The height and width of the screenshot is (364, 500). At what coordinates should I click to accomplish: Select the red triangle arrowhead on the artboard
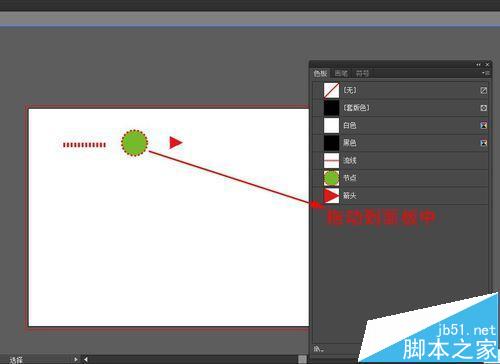176,143
